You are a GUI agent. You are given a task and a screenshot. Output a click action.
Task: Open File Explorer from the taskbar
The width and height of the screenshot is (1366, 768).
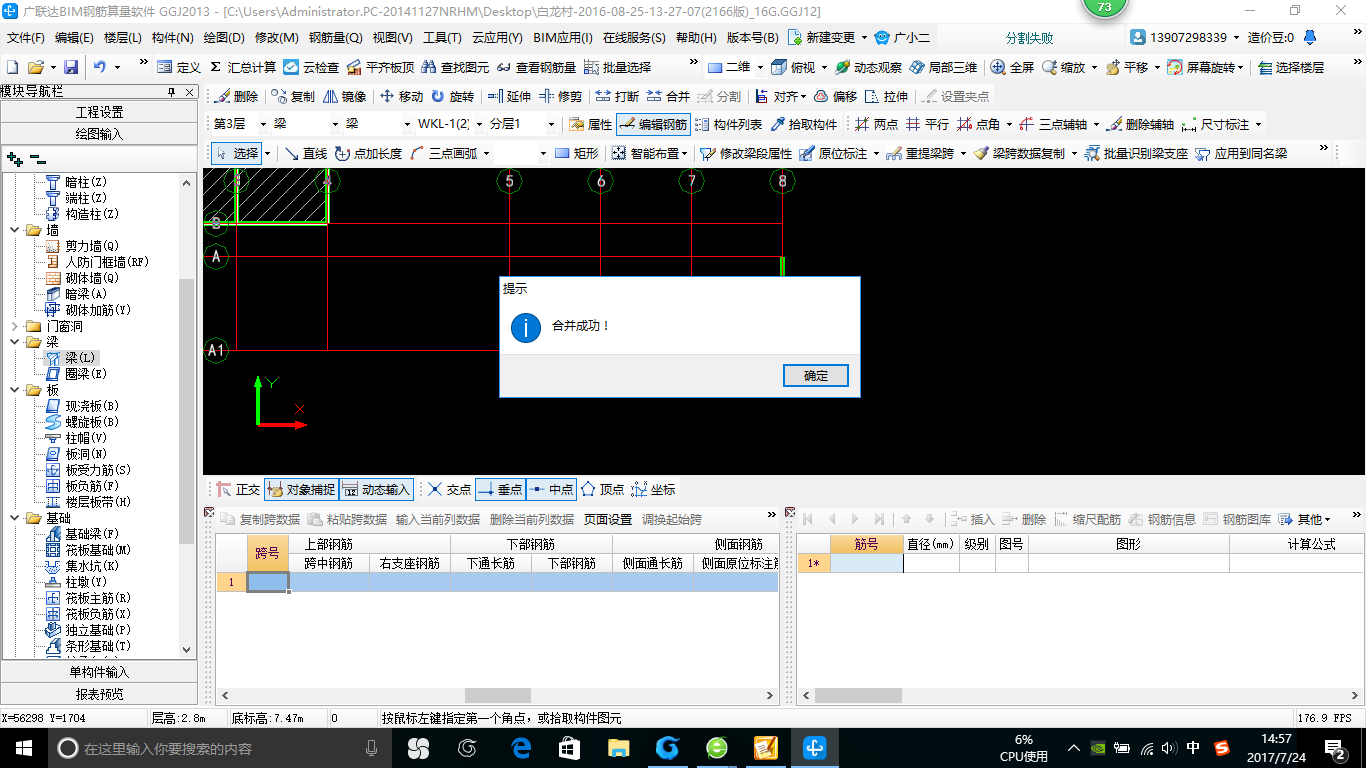(x=619, y=748)
